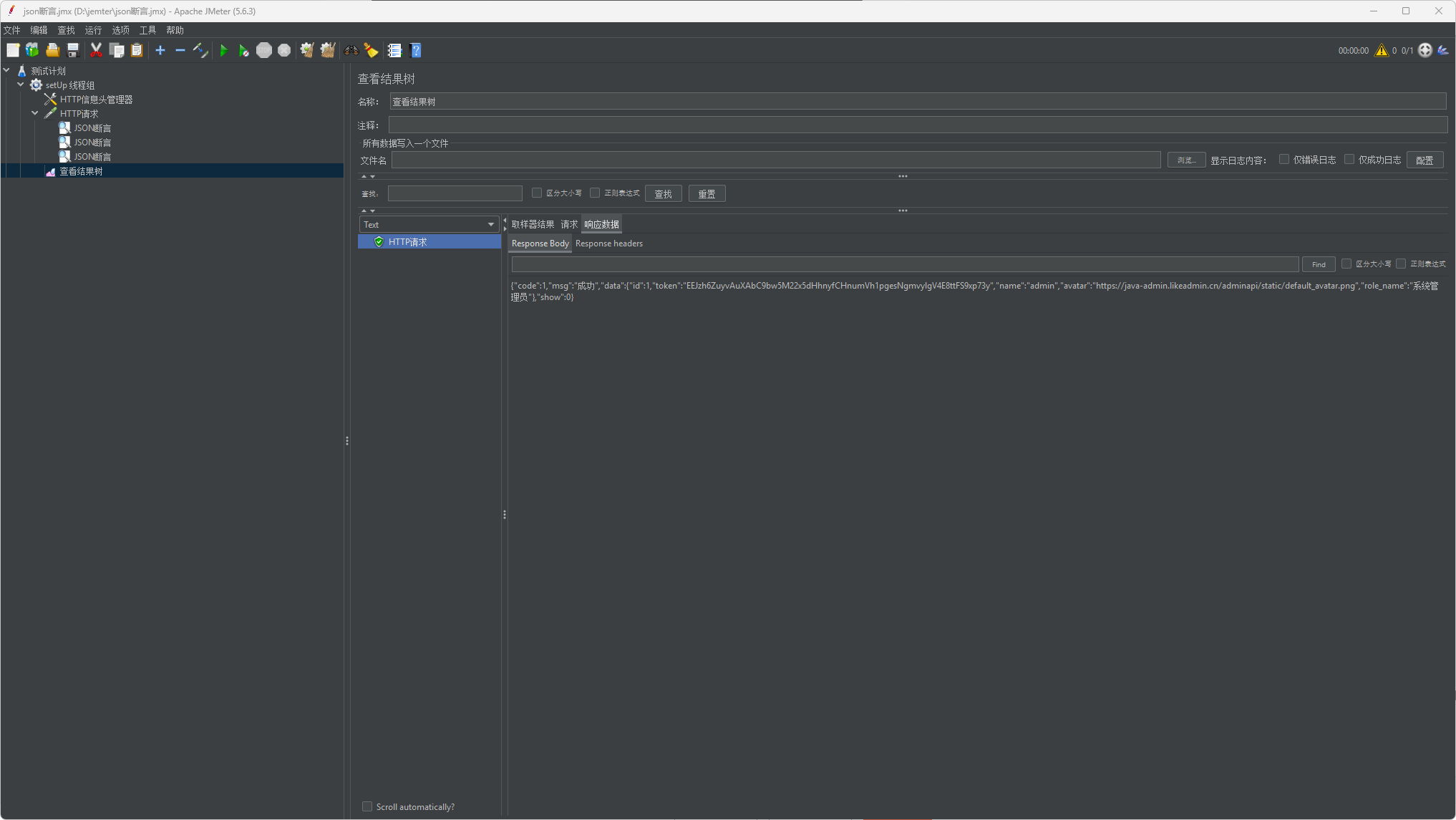Image resolution: width=1456 pixels, height=820 pixels.
Task: Collapse the setUp 线程组 node
Action: [21, 85]
